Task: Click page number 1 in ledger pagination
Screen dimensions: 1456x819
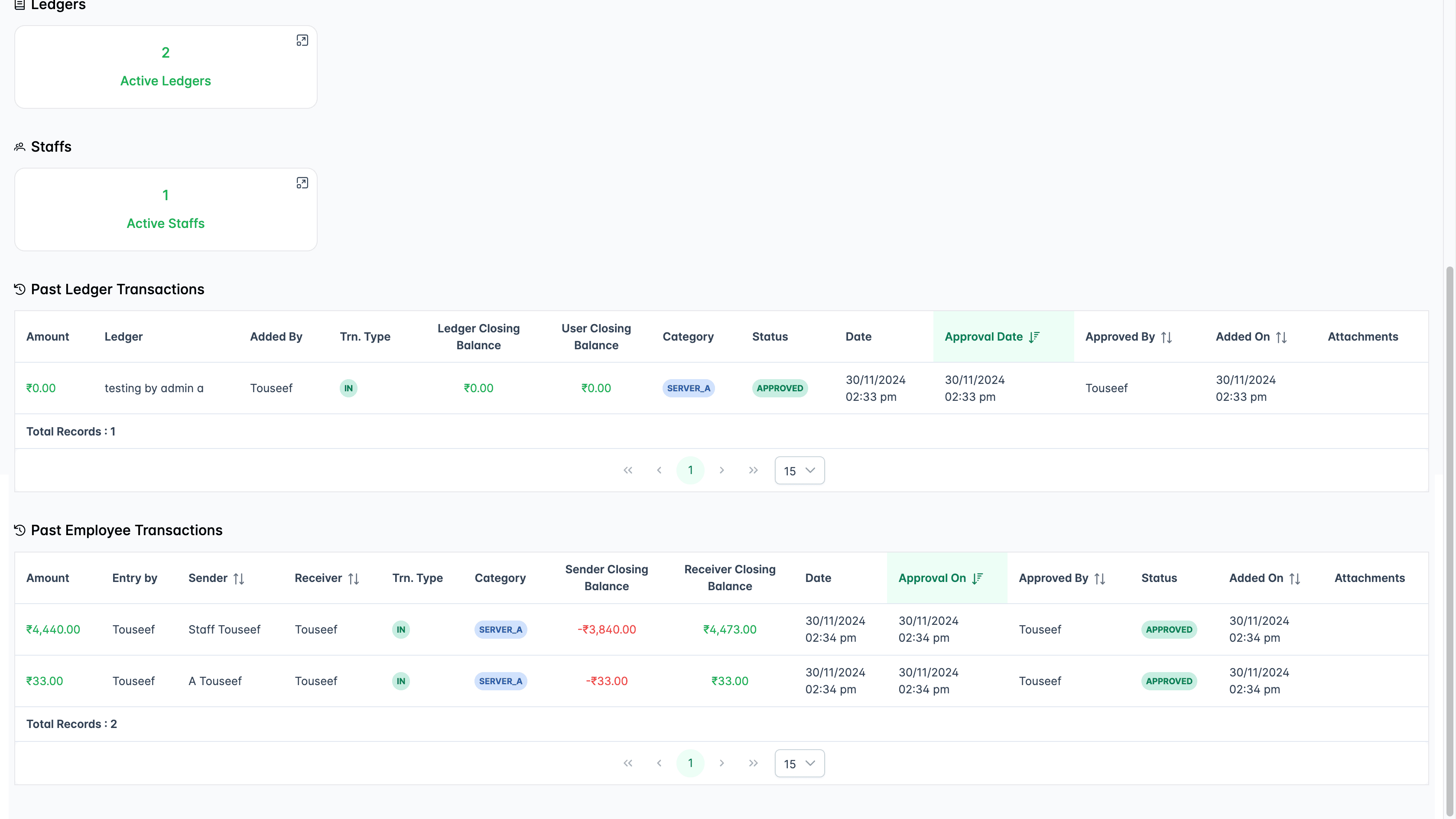Action: tap(690, 470)
